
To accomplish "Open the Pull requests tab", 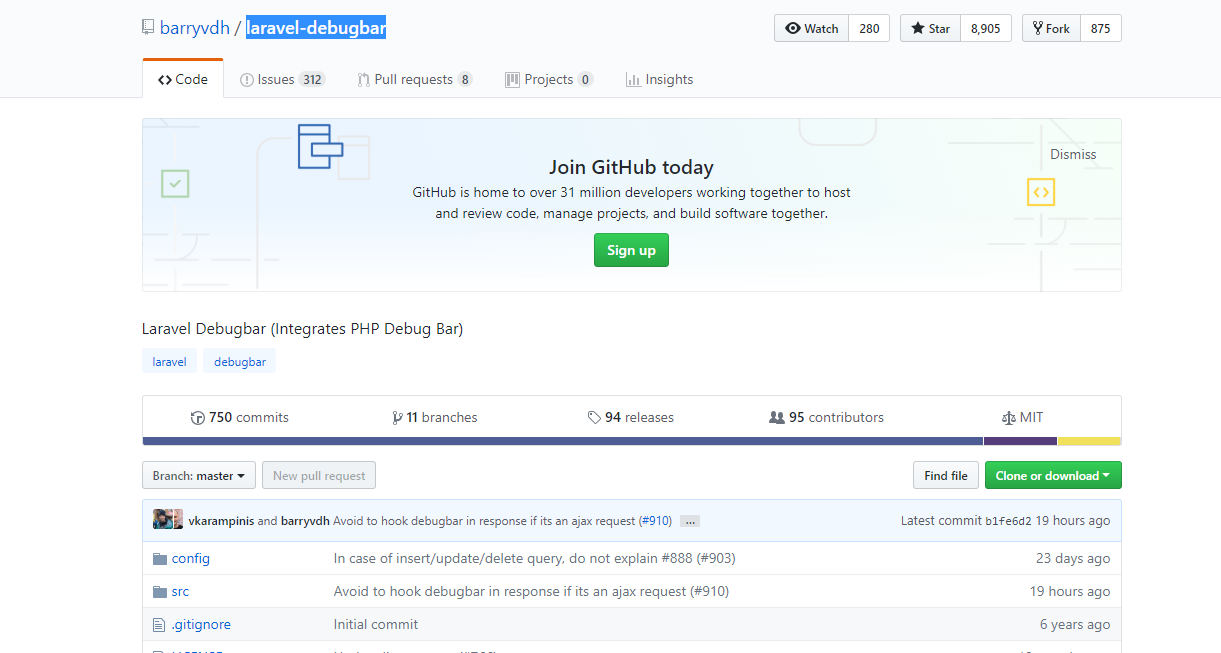I will click(415, 80).
